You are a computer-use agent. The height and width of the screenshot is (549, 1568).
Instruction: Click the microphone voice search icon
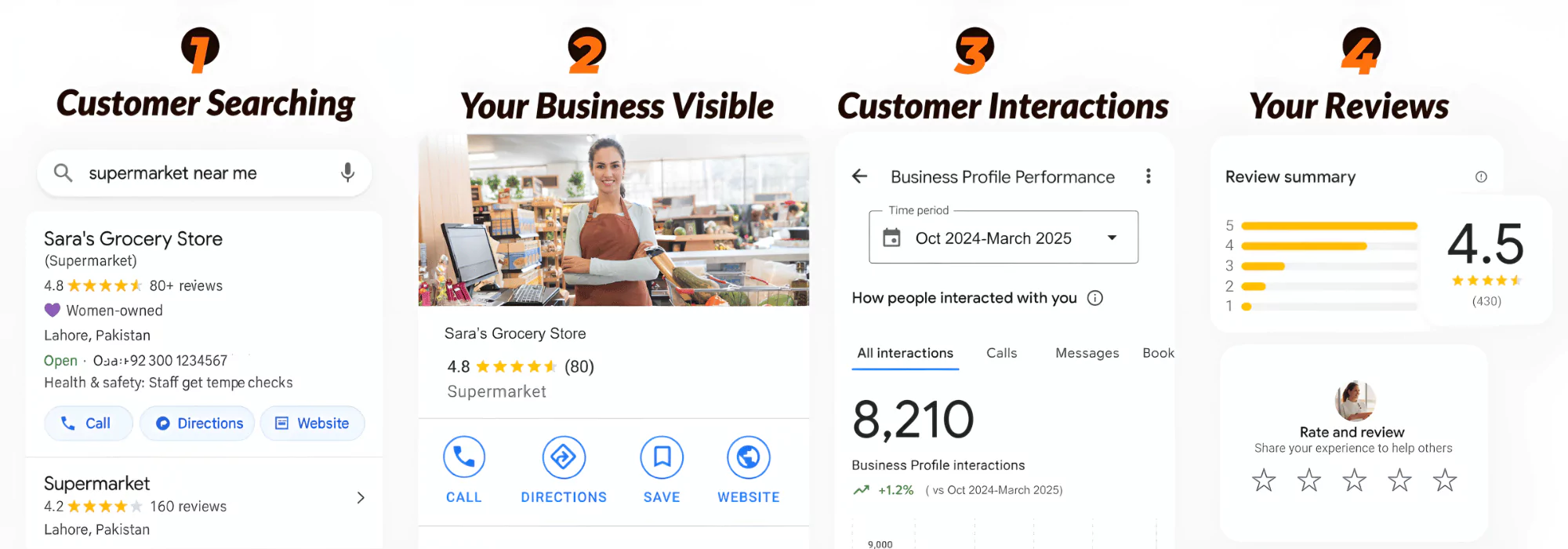coord(347,173)
